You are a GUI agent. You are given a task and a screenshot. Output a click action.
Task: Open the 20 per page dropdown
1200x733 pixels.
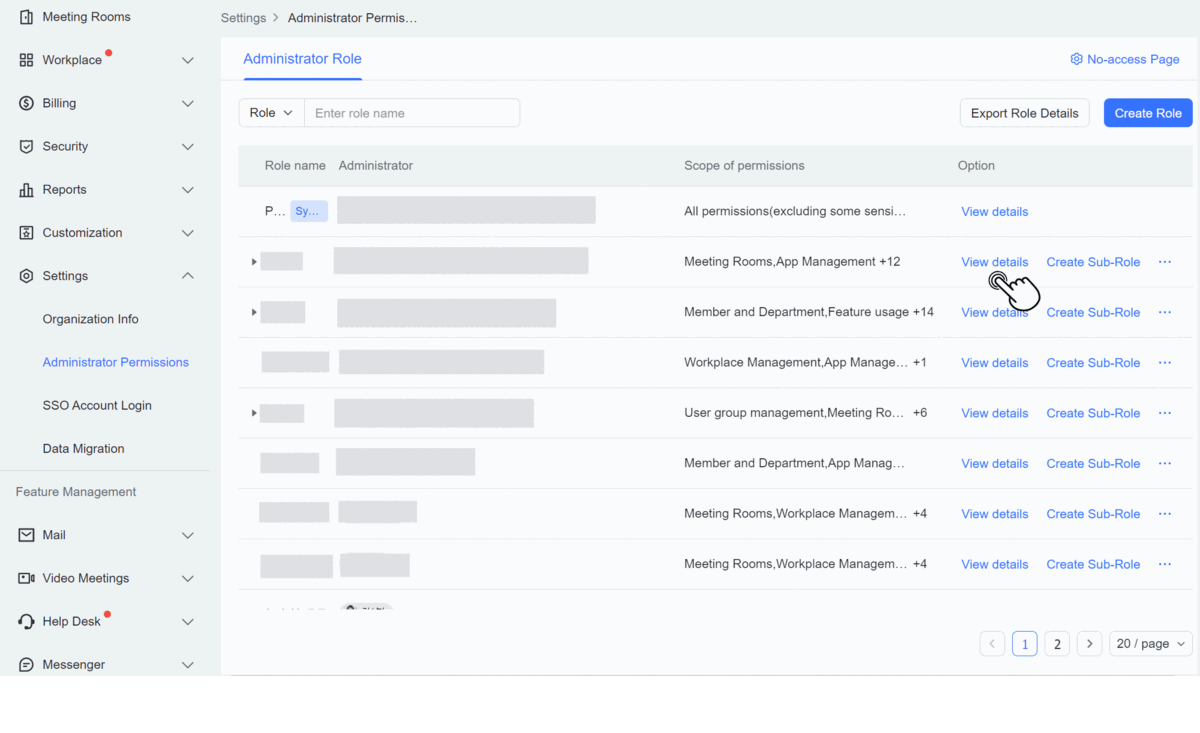pos(1149,643)
